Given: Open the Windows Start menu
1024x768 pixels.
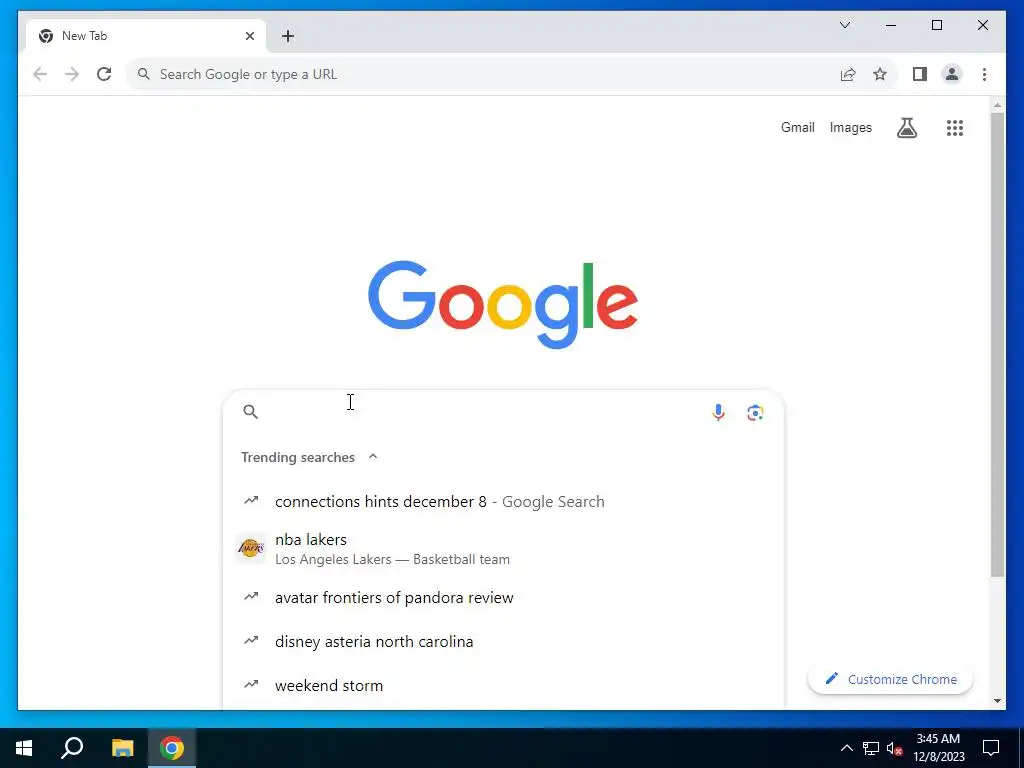Looking at the screenshot, I should 24,748.
